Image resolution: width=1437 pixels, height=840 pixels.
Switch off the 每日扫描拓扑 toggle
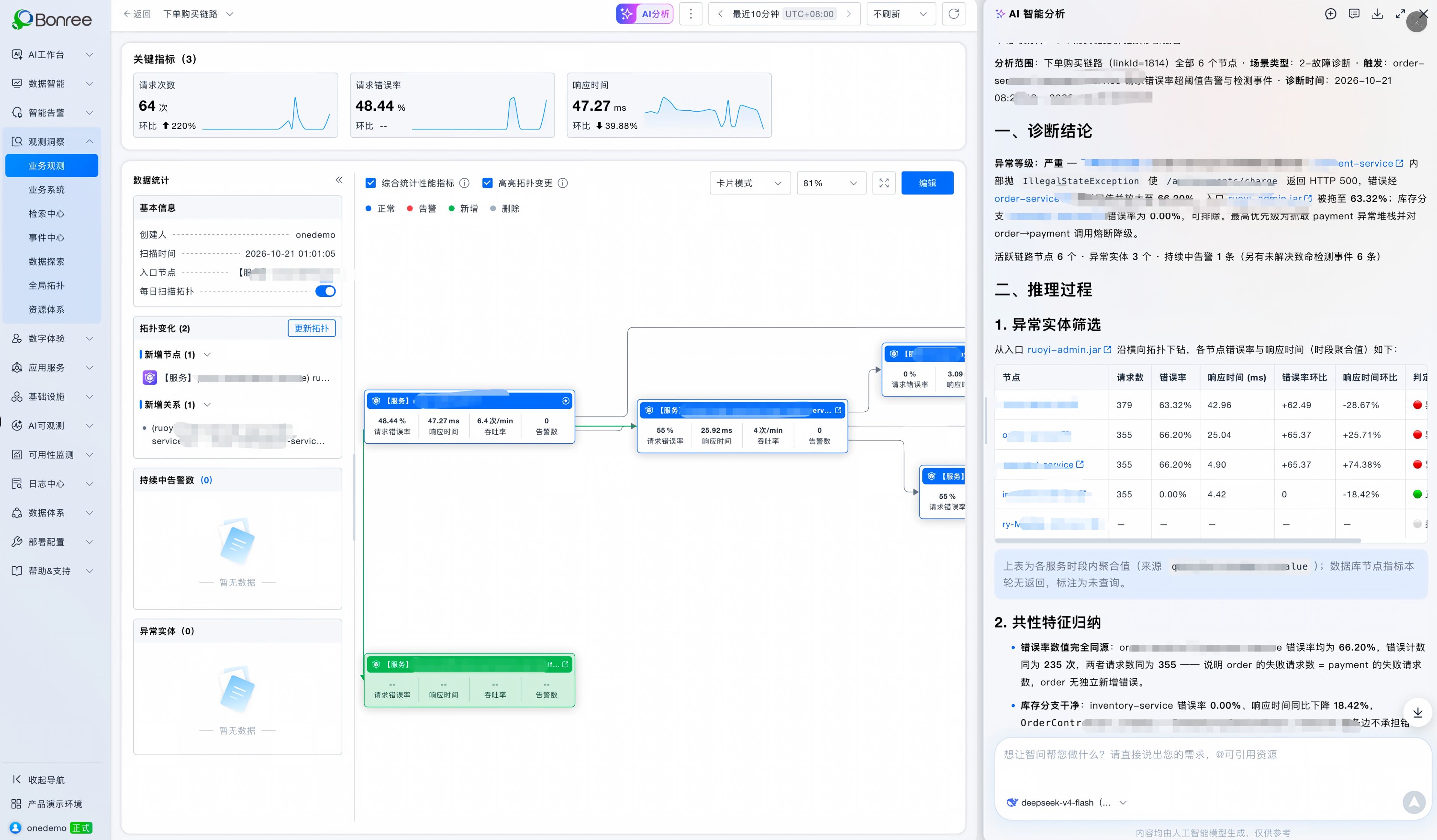pos(325,291)
